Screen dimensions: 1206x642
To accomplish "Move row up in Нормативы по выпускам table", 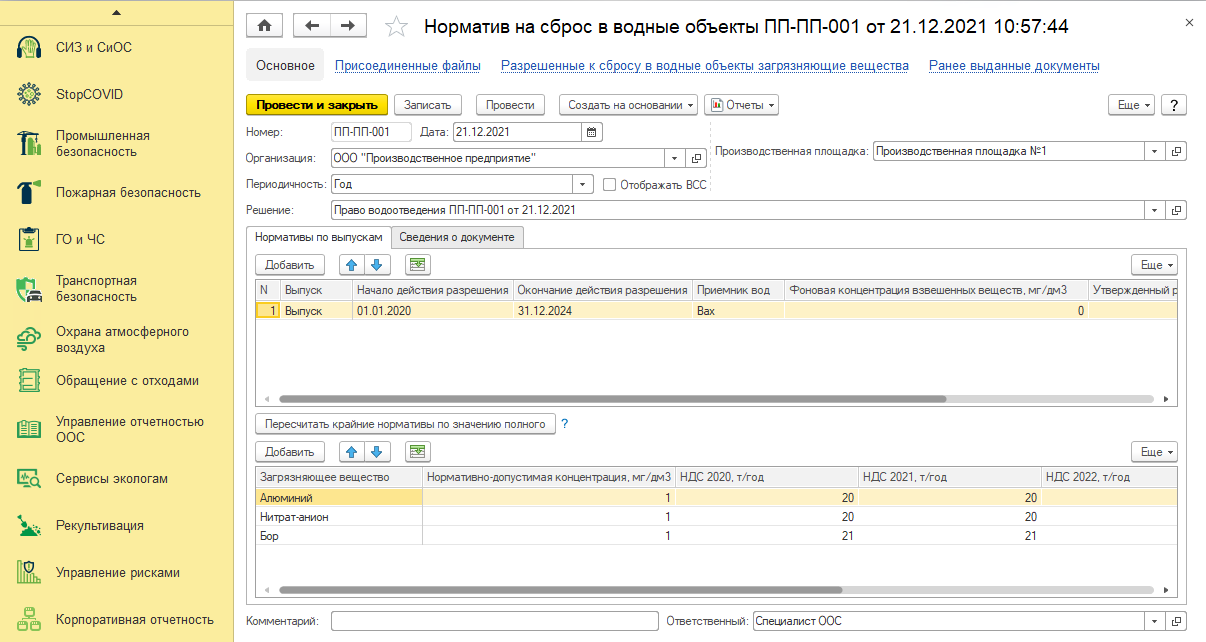I will 352,265.
